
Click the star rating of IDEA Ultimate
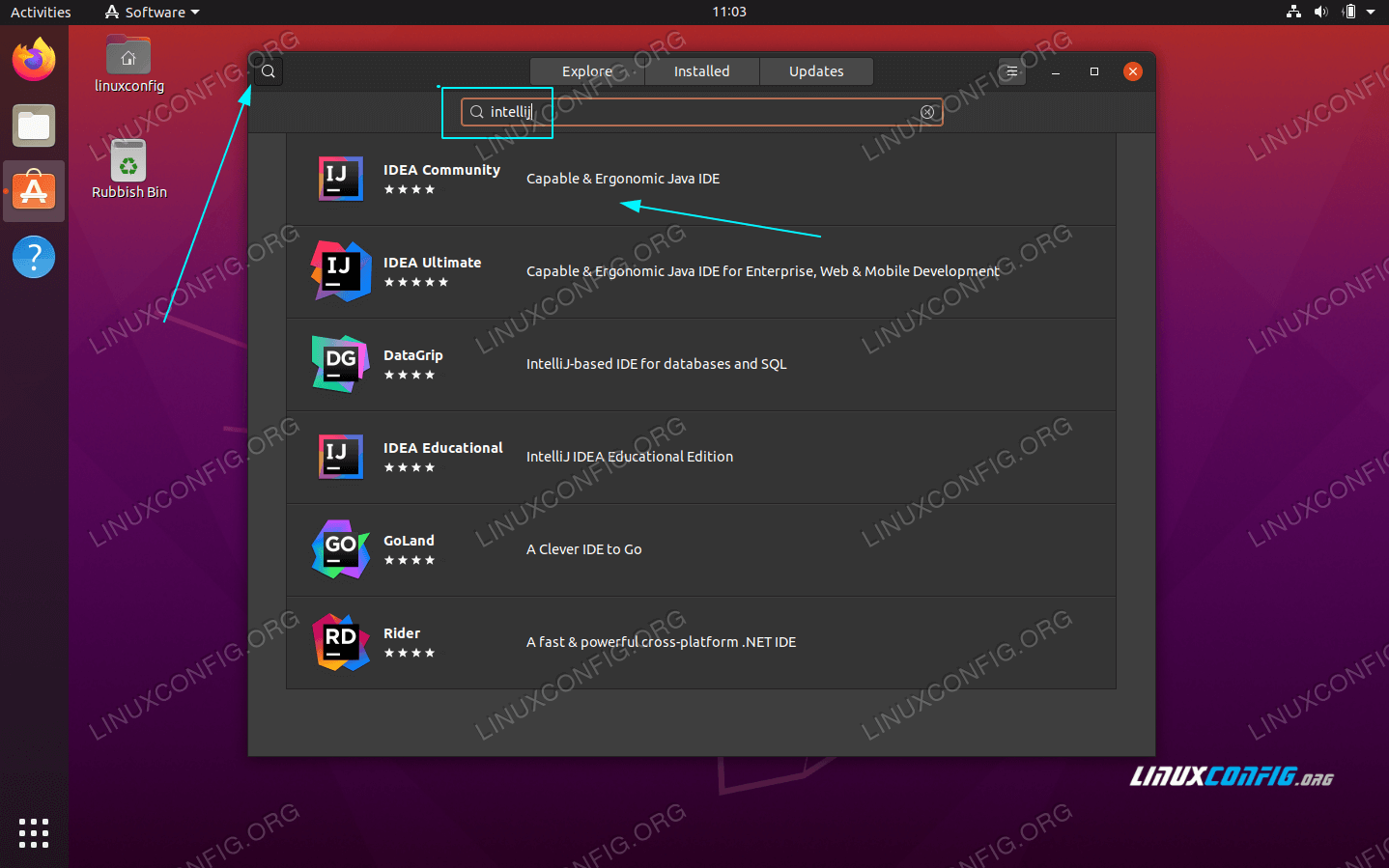(416, 282)
